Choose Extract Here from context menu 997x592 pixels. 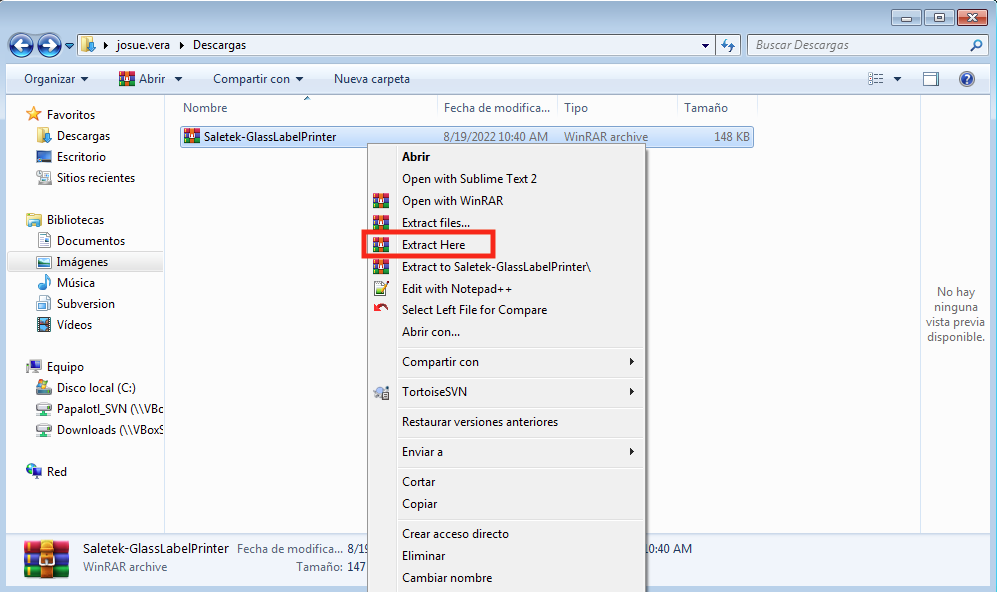click(x=433, y=245)
